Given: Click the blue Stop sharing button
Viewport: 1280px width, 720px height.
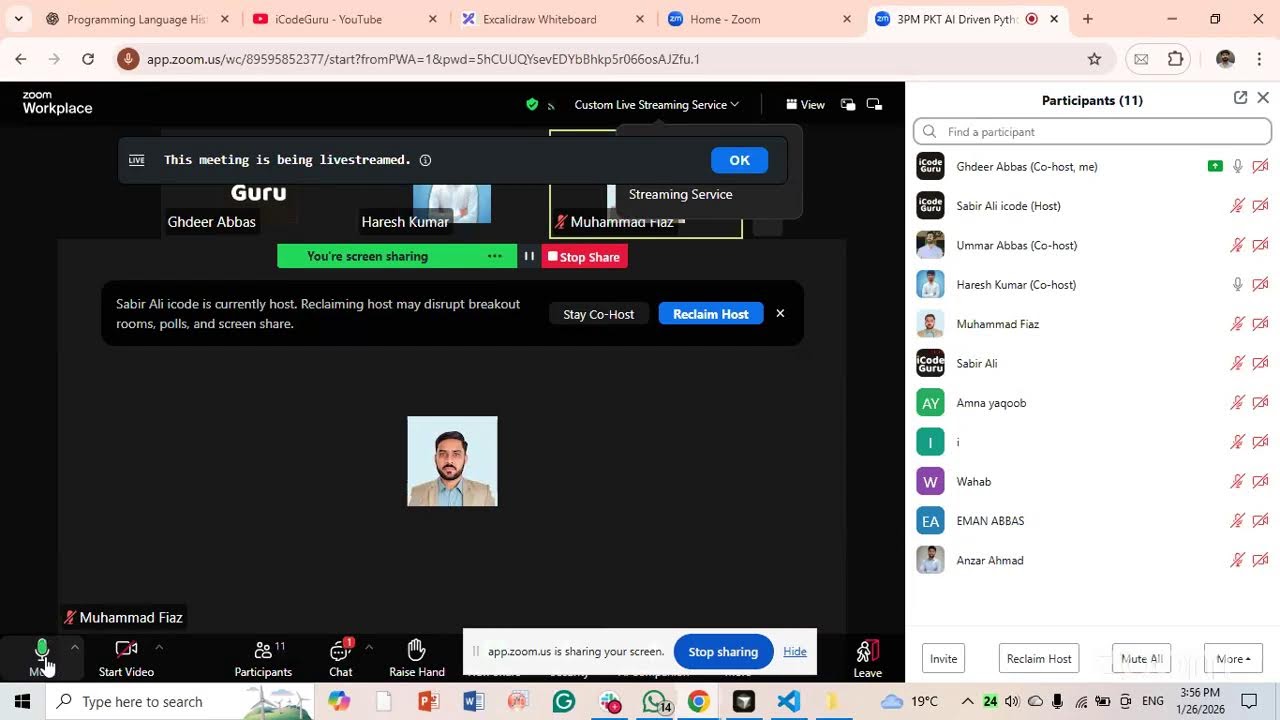Looking at the screenshot, I should click(723, 652).
